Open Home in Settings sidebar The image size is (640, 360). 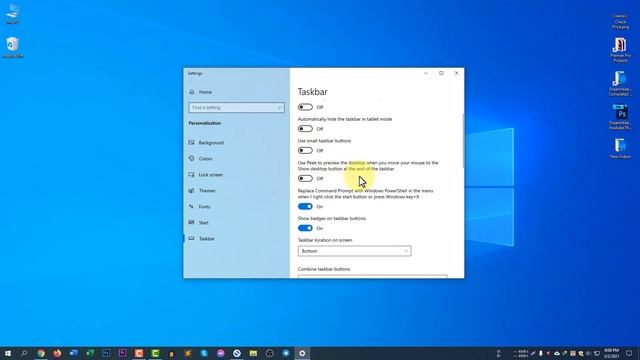205,92
